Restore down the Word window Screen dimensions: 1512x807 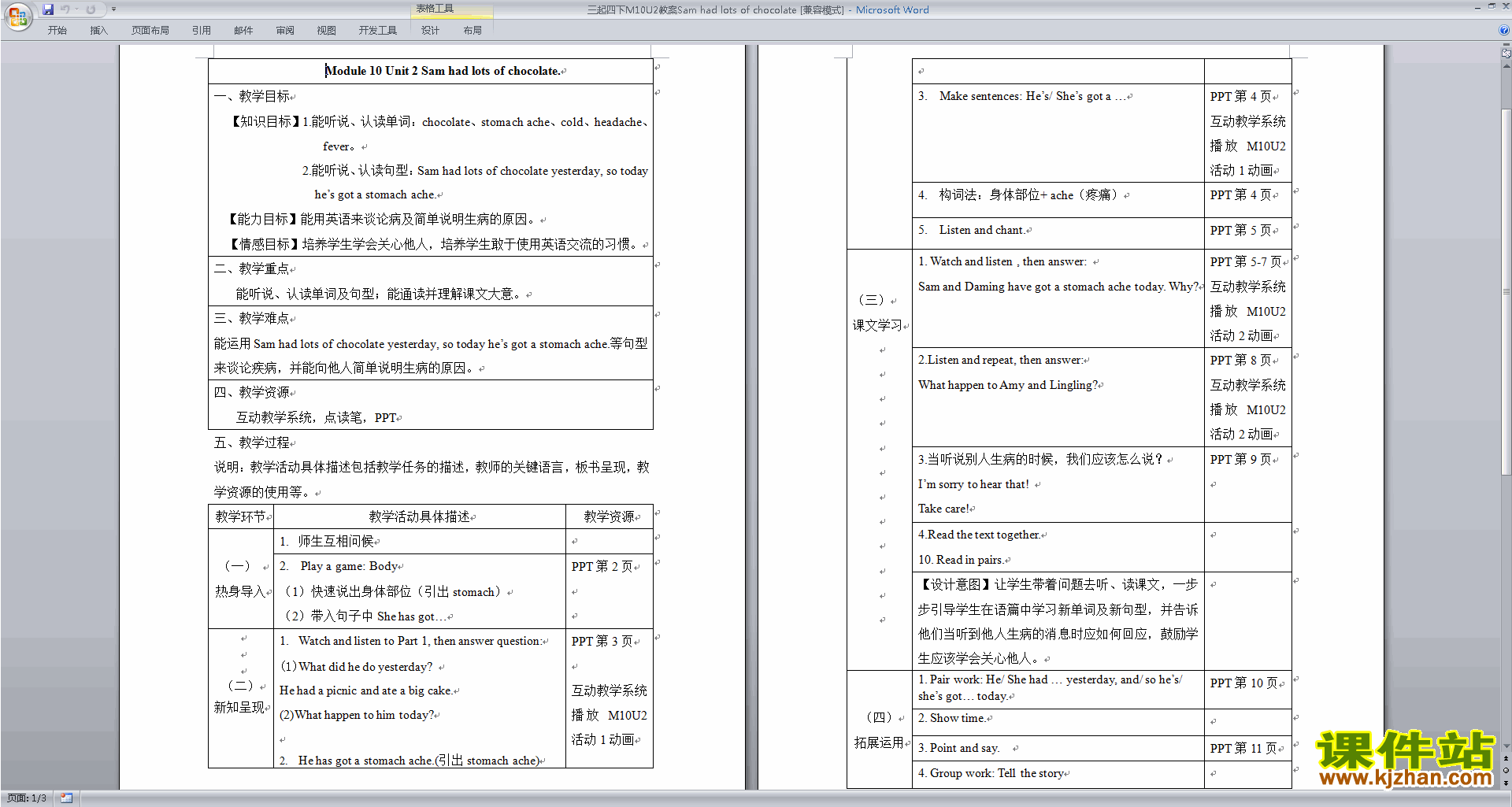1492,6
